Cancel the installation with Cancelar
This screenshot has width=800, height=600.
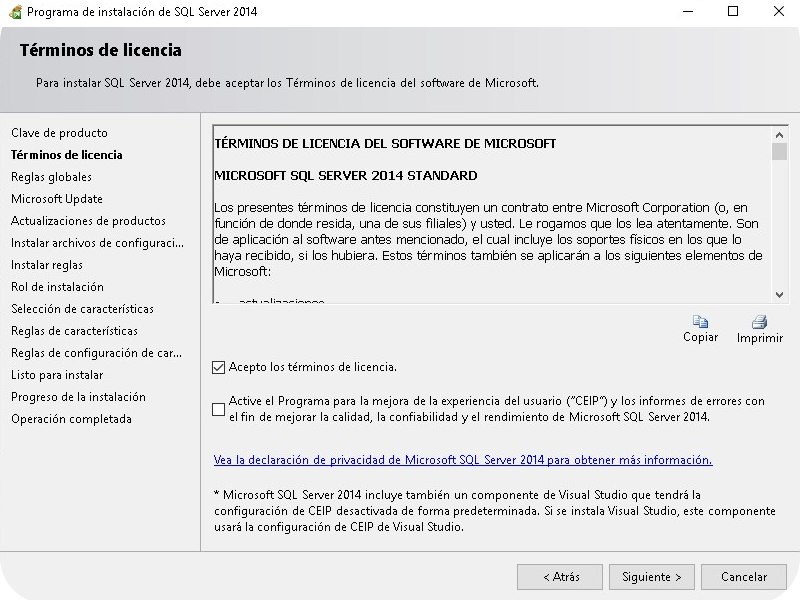744,577
